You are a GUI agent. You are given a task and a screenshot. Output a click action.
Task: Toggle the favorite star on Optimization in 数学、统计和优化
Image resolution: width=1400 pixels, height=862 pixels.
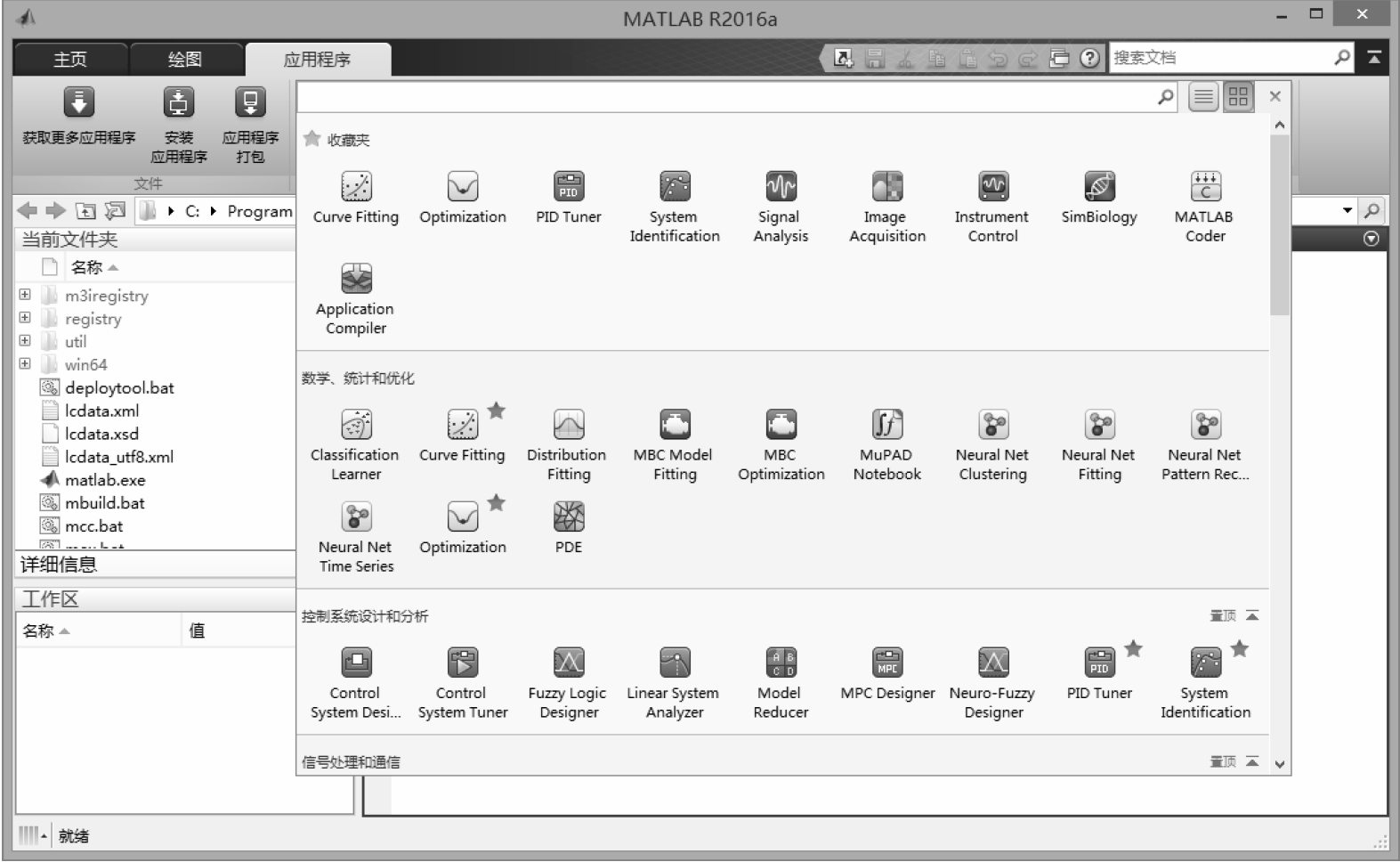(497, 503)
